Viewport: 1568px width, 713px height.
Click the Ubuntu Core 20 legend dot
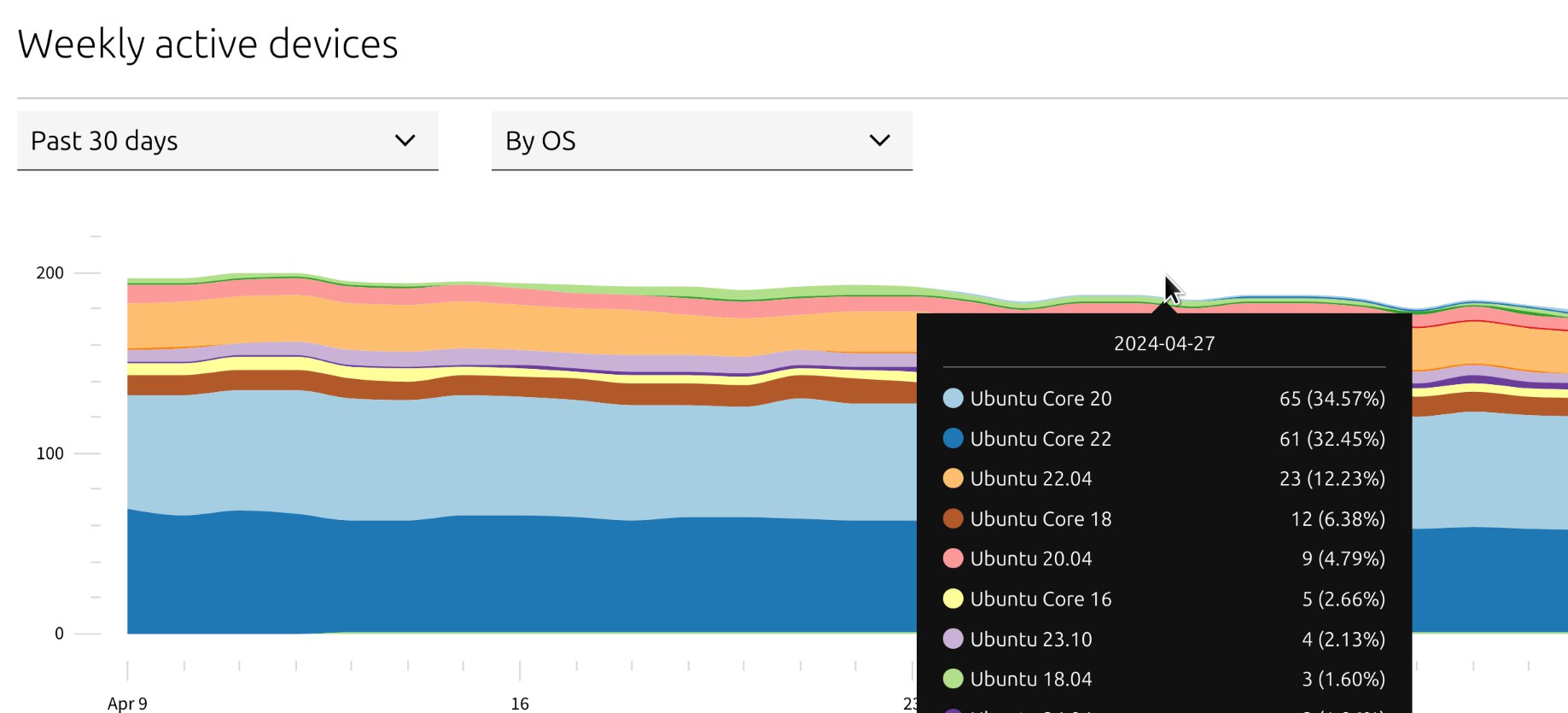[953, 399]
